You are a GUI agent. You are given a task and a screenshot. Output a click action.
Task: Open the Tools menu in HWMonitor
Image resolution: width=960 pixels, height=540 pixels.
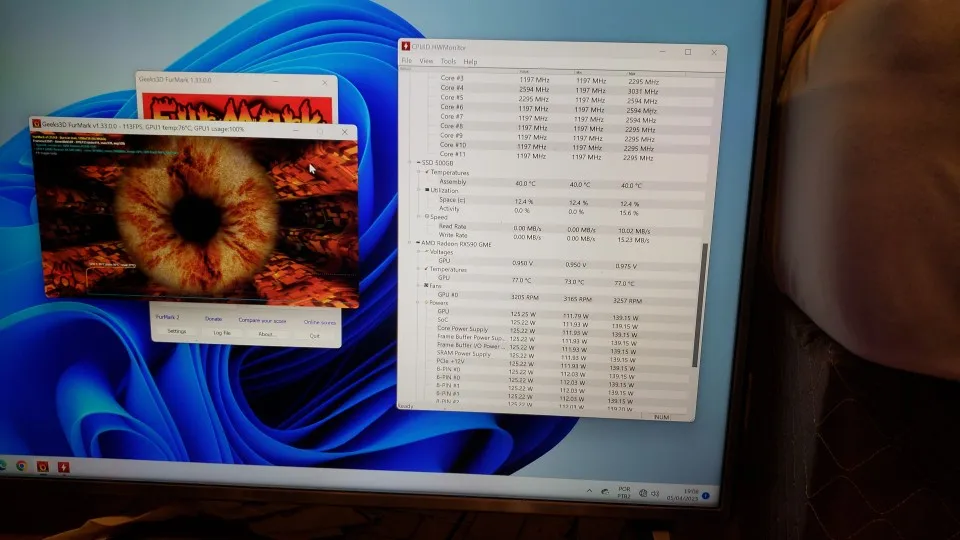tap(448, 61)
